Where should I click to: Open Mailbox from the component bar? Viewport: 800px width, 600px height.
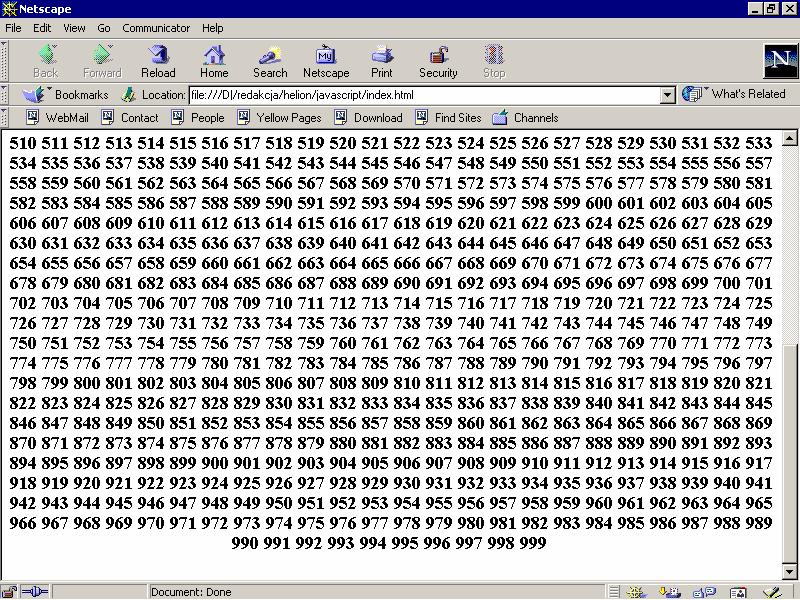(669, 592)
